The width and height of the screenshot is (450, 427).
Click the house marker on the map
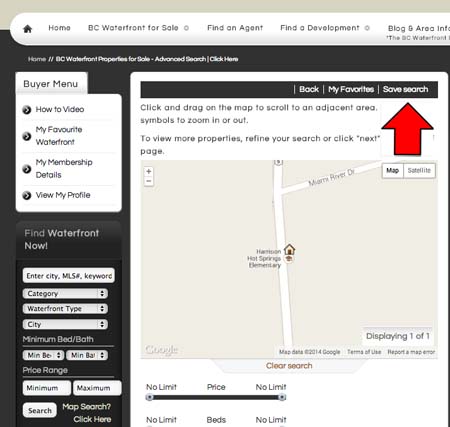(289, 249)
